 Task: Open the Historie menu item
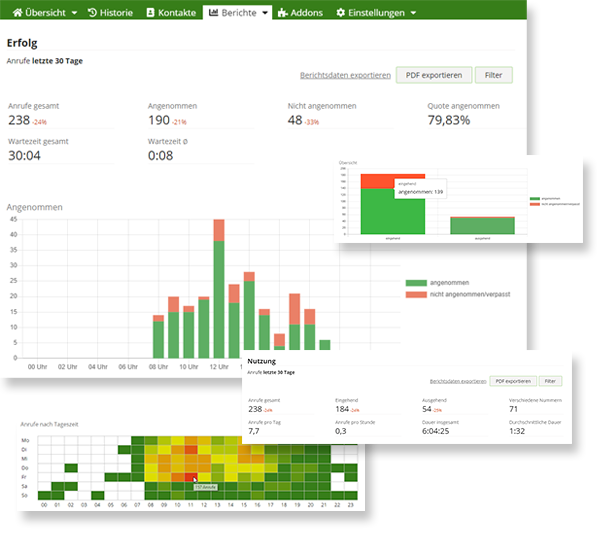(x=113, y=12)
